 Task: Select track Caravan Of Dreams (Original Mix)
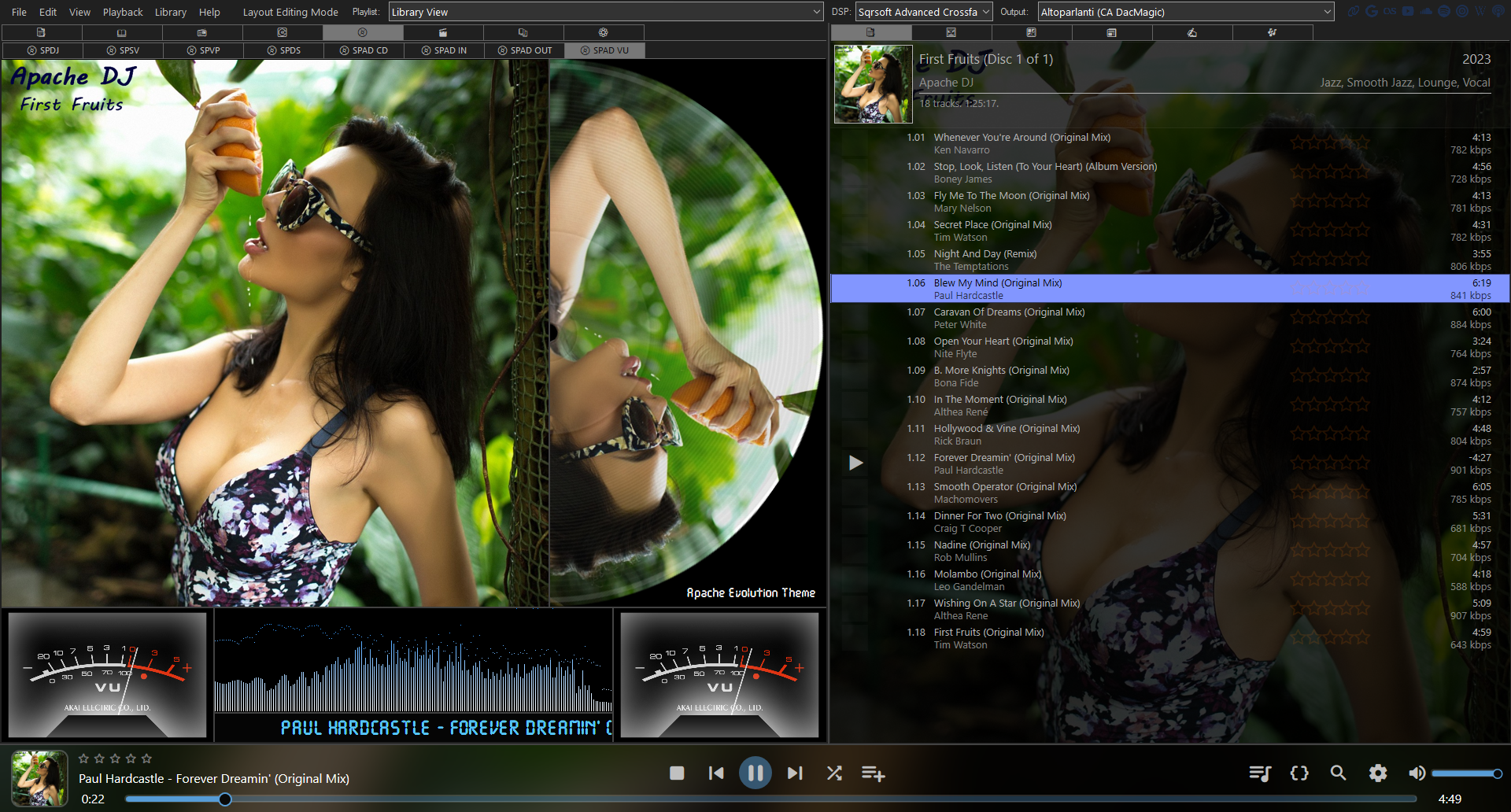tap(1170, 318)
